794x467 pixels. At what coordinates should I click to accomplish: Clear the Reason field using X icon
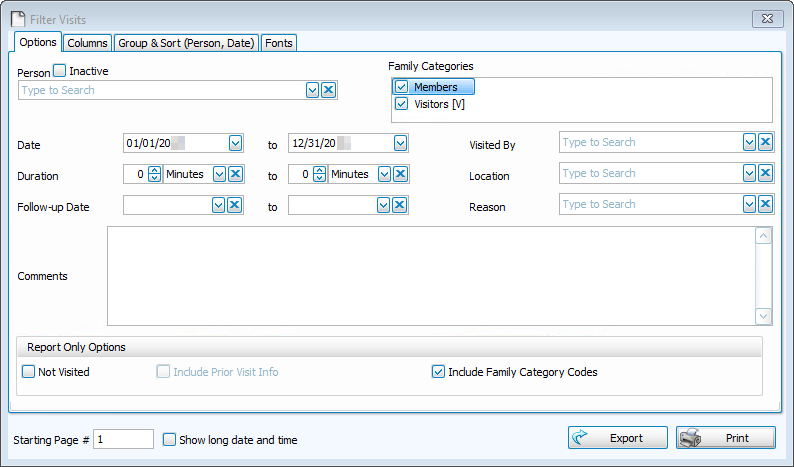click(765, 205)
